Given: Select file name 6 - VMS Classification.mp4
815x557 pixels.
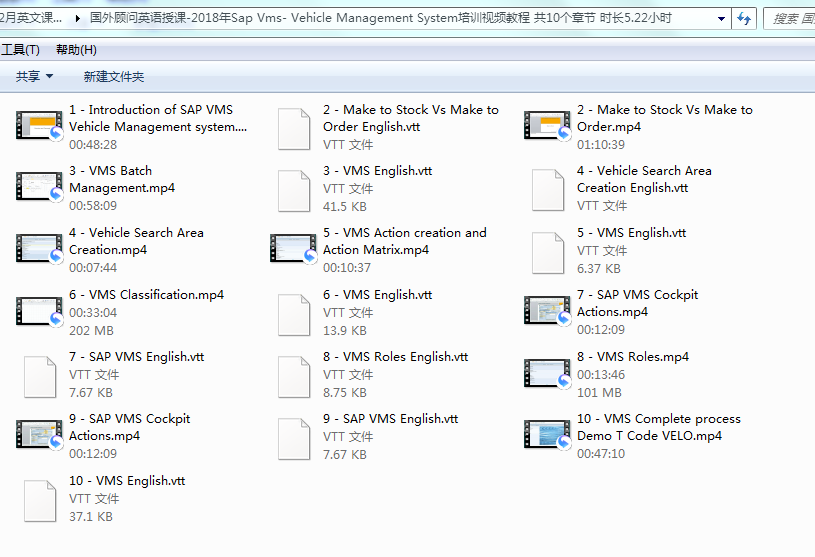Looking at the screenshot, I should (x=147, y=295).
